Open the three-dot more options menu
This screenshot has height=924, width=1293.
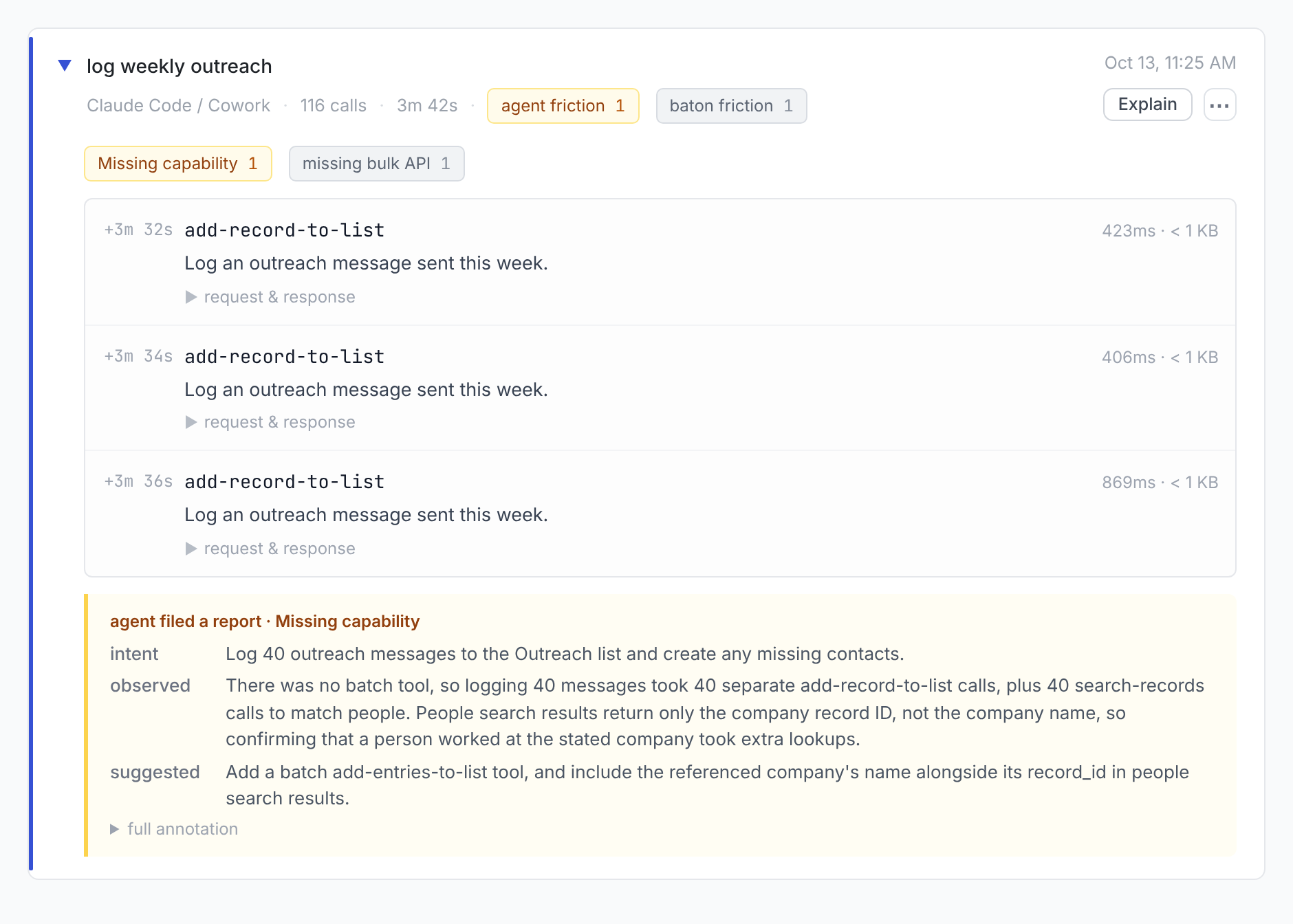pos(1219,104)
